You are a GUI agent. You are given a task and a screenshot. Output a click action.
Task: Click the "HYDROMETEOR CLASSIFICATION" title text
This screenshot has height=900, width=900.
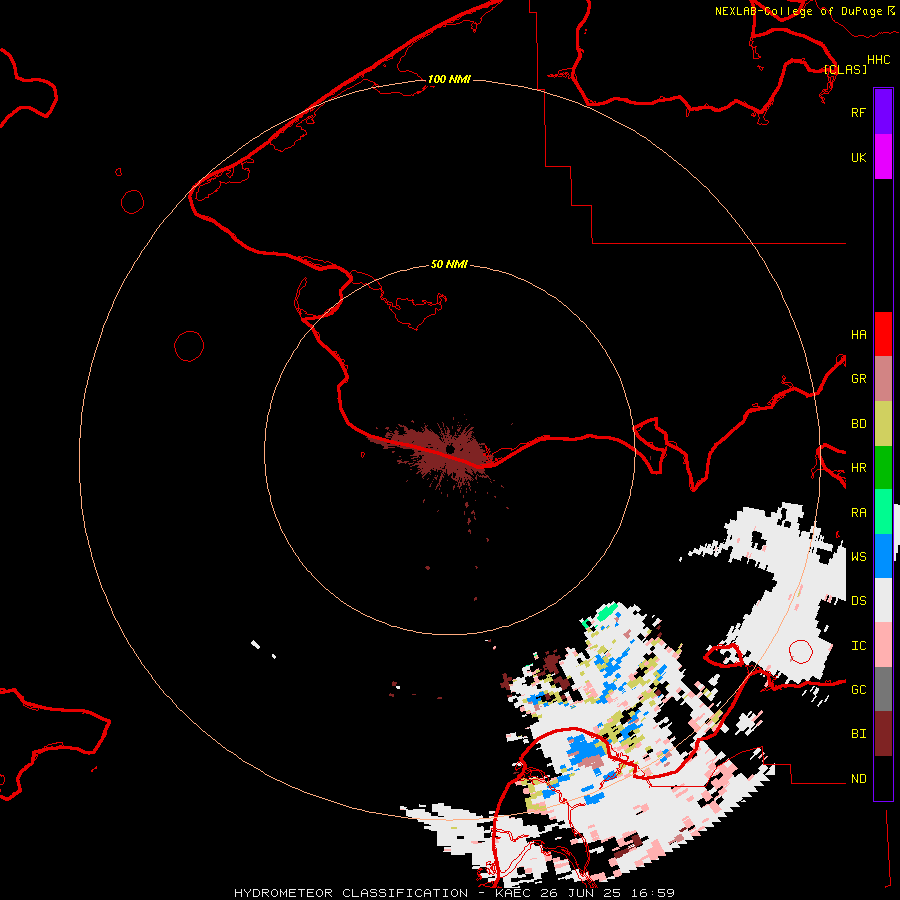(351, 893)
